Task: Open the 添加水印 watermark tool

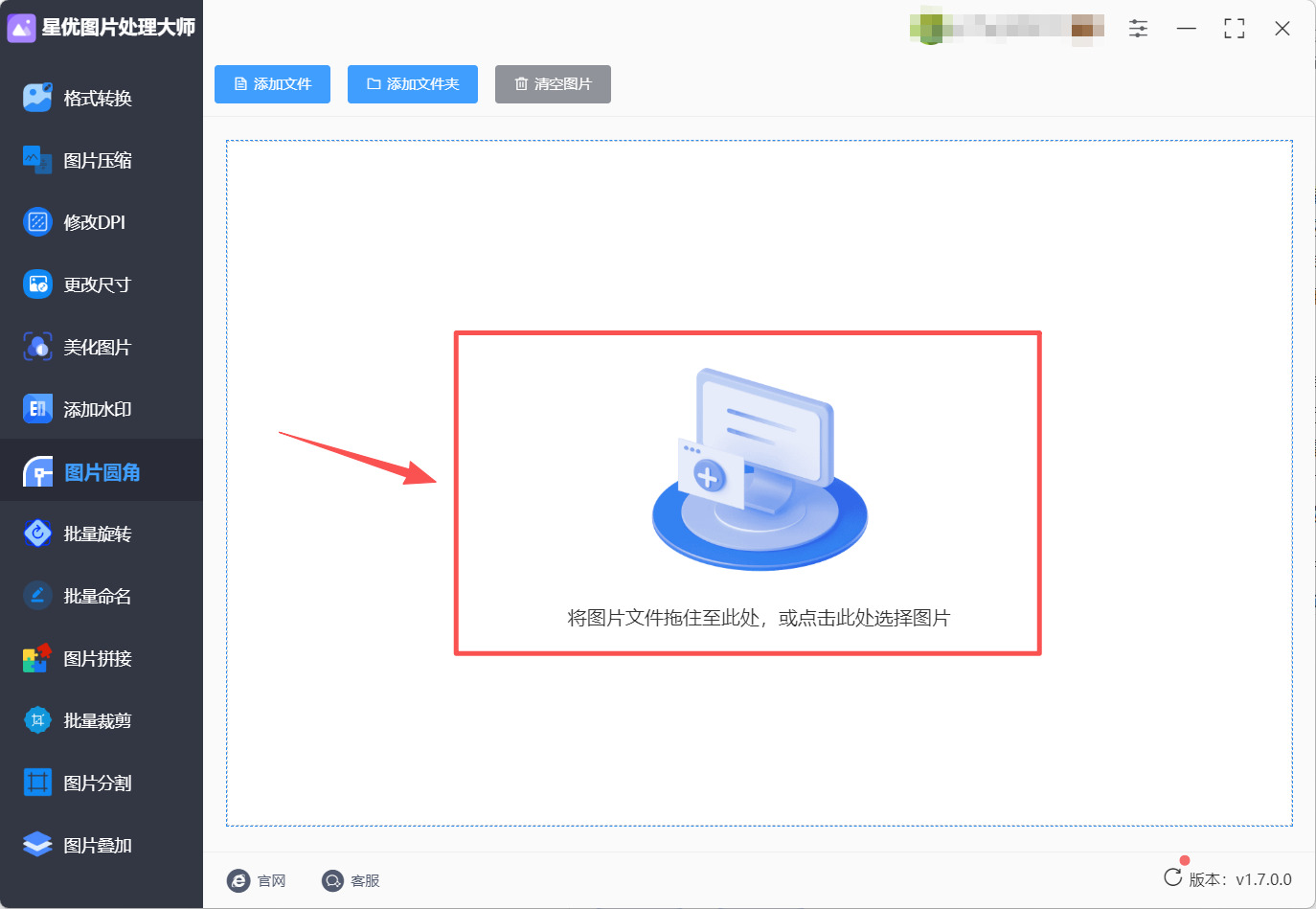Action: (x=101, y=409)
